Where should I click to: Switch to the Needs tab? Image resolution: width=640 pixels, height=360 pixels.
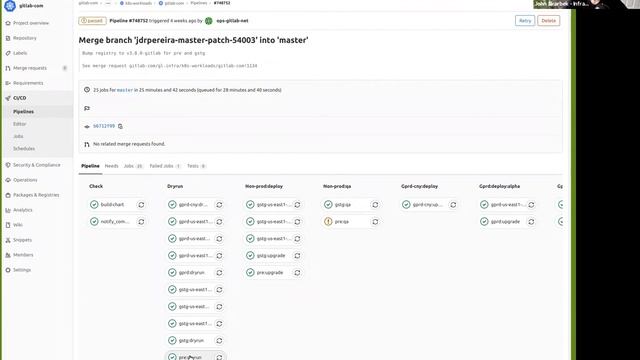[111, 166]
